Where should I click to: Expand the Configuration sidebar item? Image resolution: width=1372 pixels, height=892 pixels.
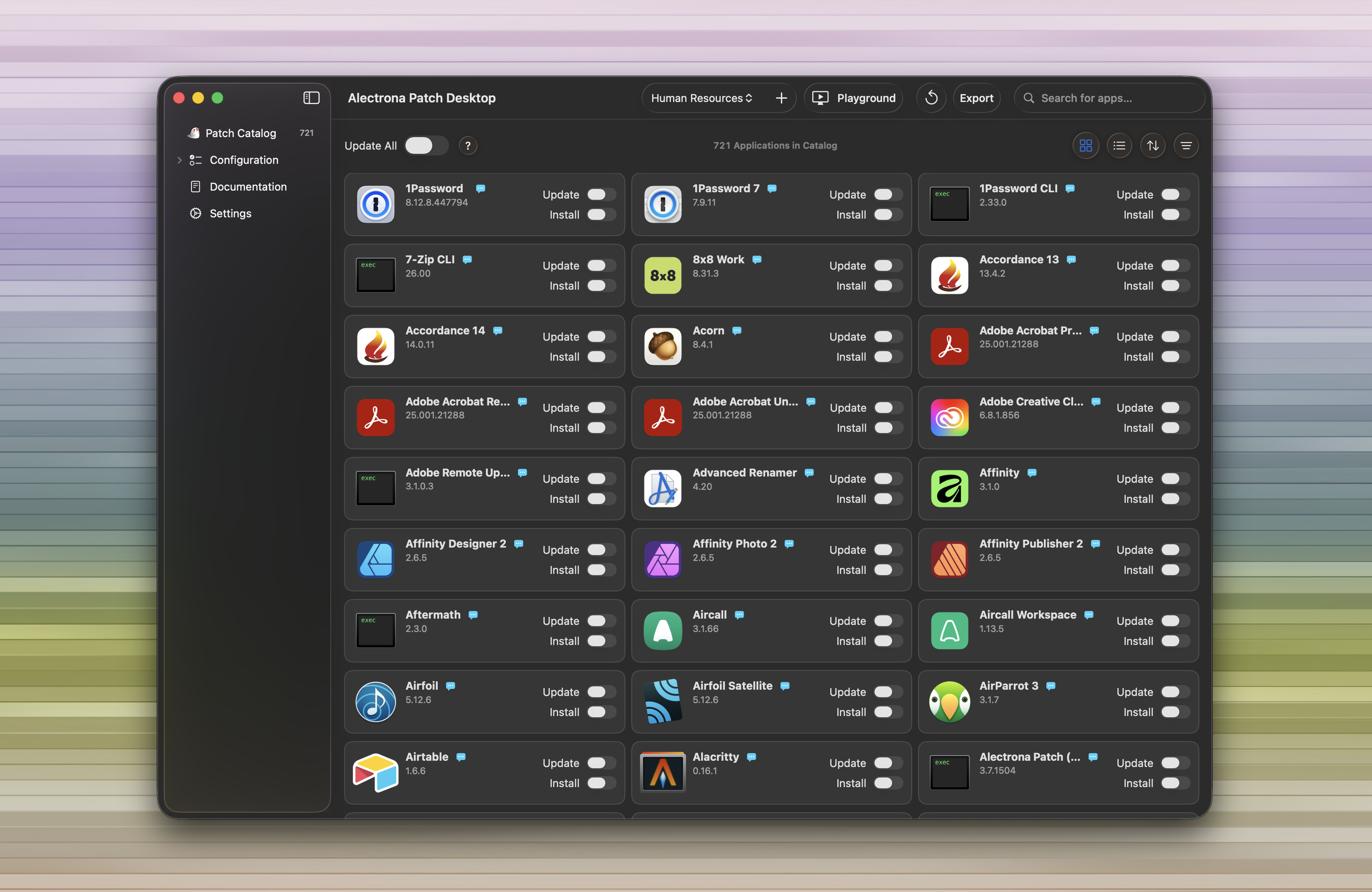tap(179, 160)
